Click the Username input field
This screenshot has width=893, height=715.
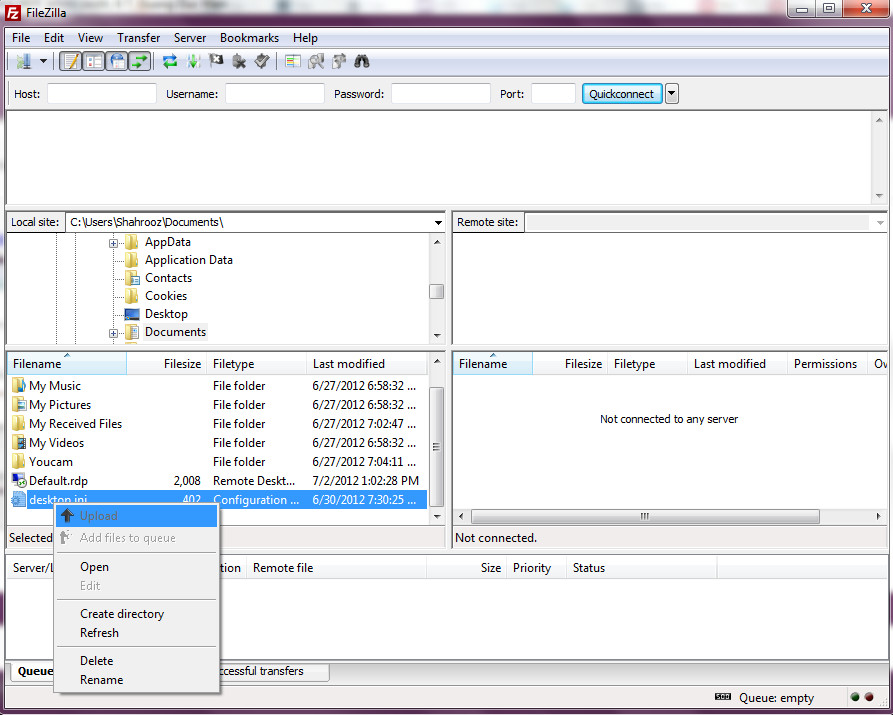point(275,93)
